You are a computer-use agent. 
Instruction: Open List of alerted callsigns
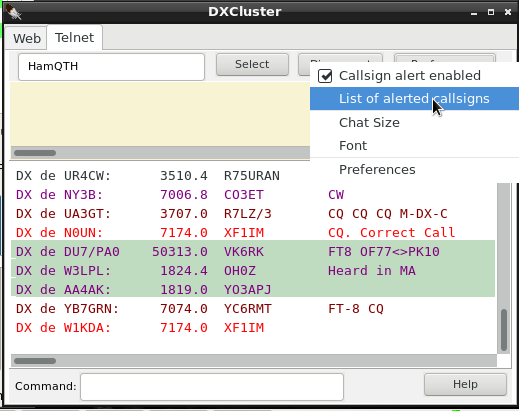(414, 99)
